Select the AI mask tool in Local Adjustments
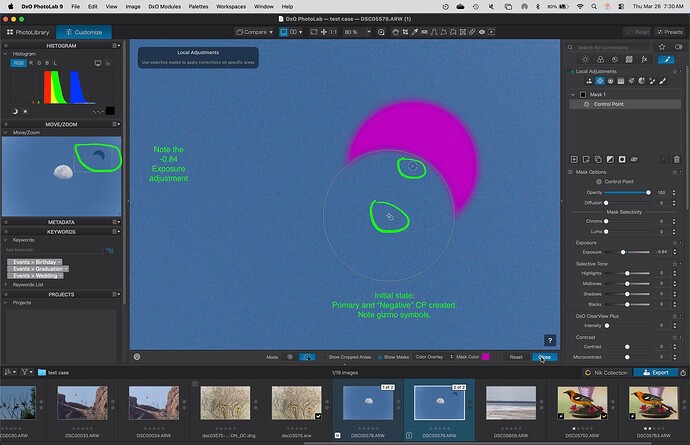This screenshot has width=690, height=445. pos(589,81)
